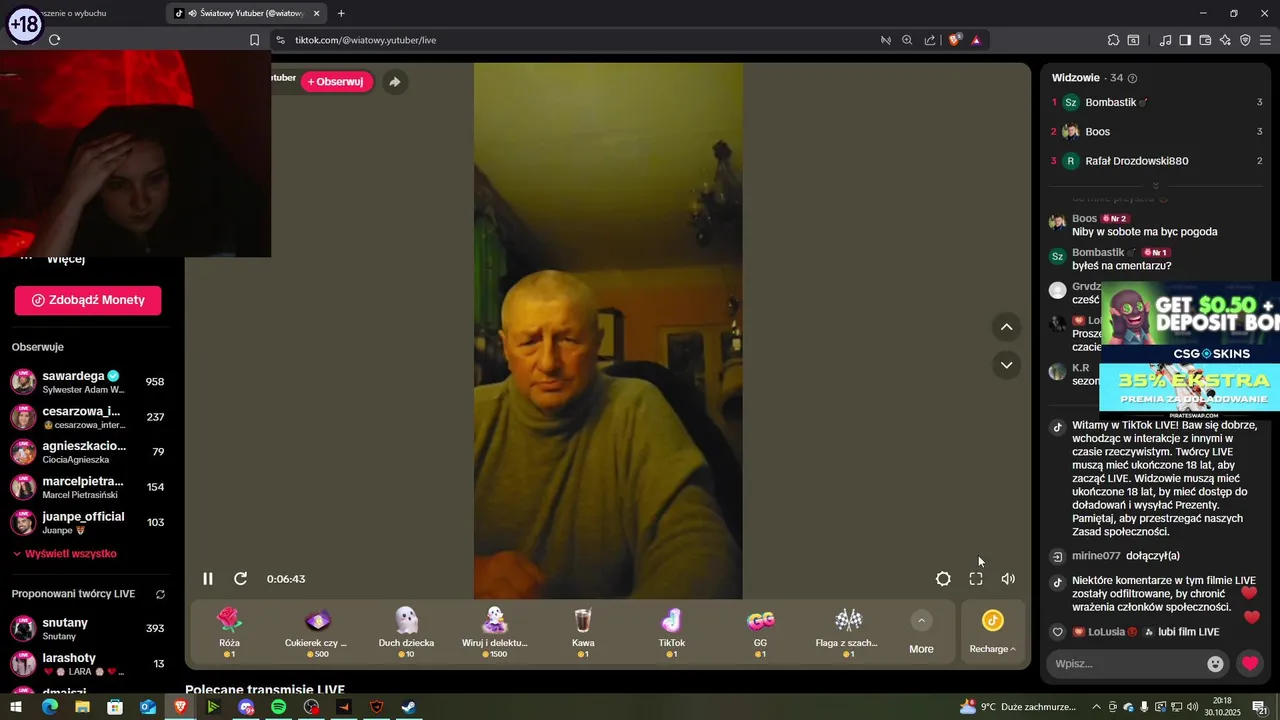Open suggested creator snutany
This screenshot has height=720, width=1280.
[88, 629]
